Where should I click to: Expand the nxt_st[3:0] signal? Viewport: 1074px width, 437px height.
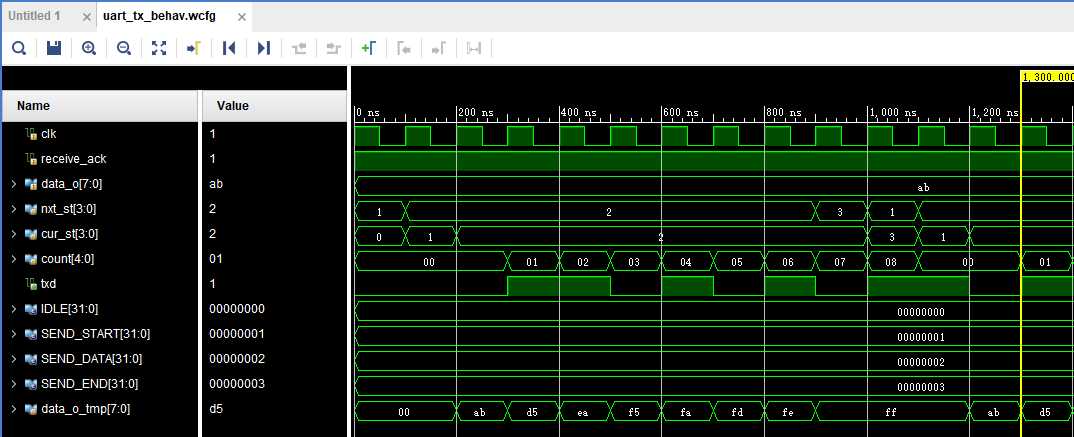tap(14, 209)
